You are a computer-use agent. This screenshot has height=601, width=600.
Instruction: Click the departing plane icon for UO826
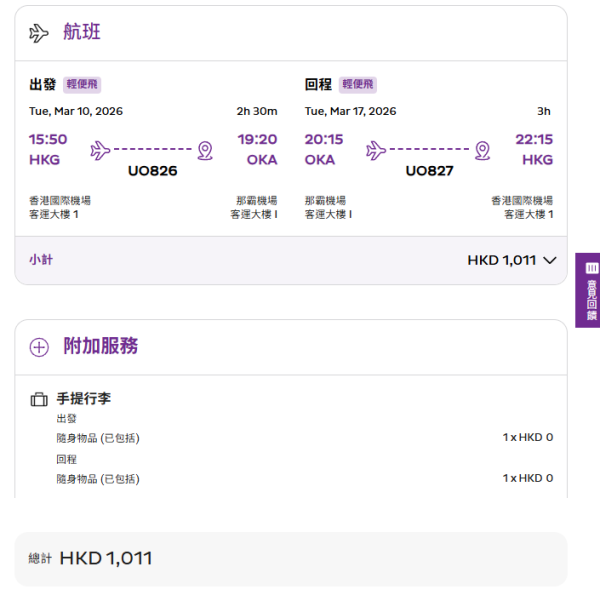click(100, 150)
